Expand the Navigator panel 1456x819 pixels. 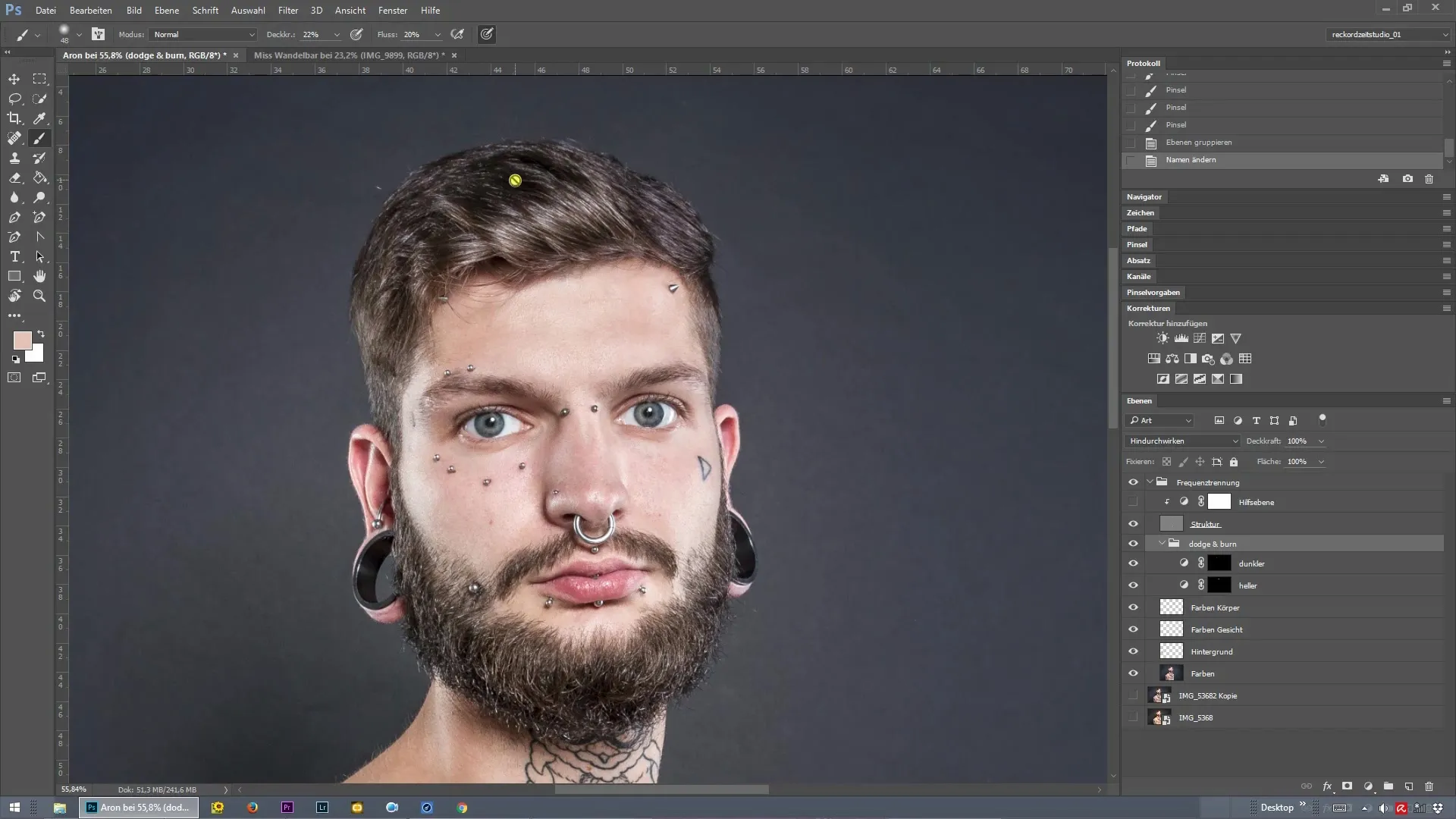pos(1144,196)
